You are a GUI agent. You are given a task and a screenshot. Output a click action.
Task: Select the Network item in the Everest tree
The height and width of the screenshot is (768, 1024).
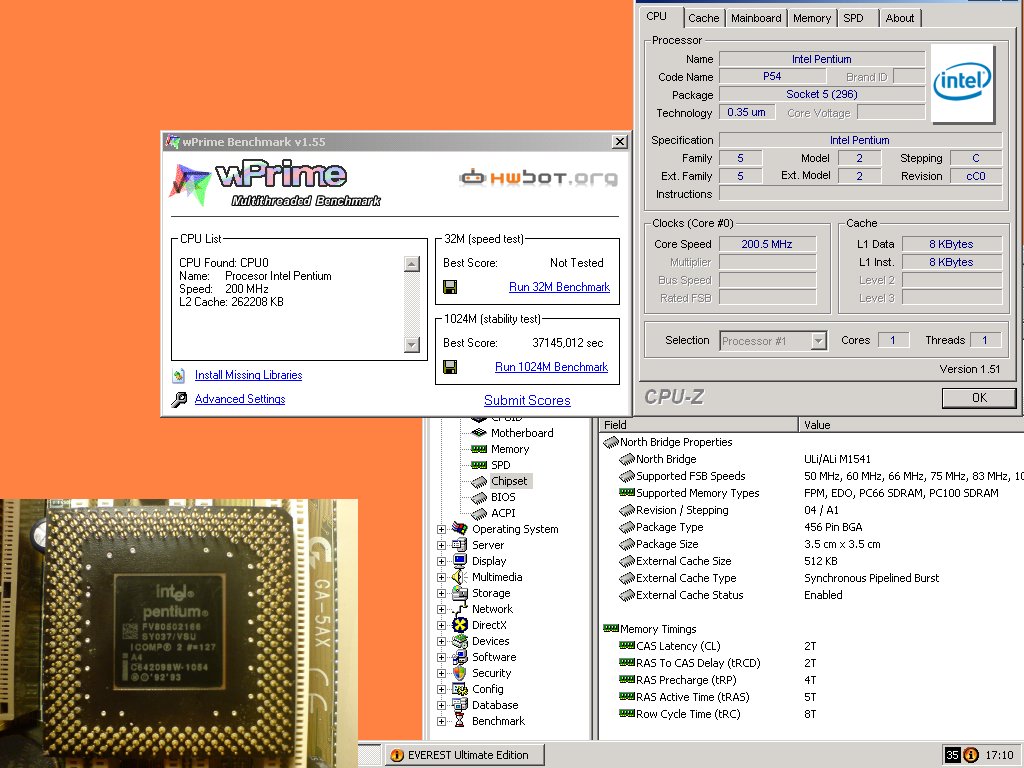tap(492, 609)
